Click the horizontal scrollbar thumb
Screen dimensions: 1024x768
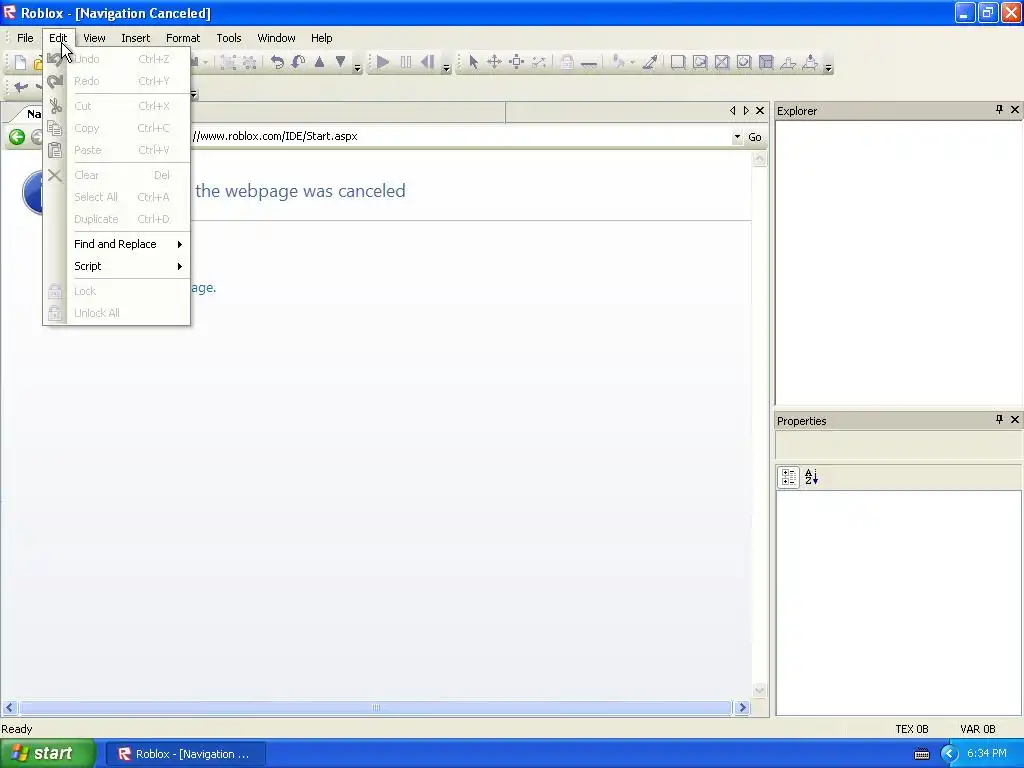376,707
